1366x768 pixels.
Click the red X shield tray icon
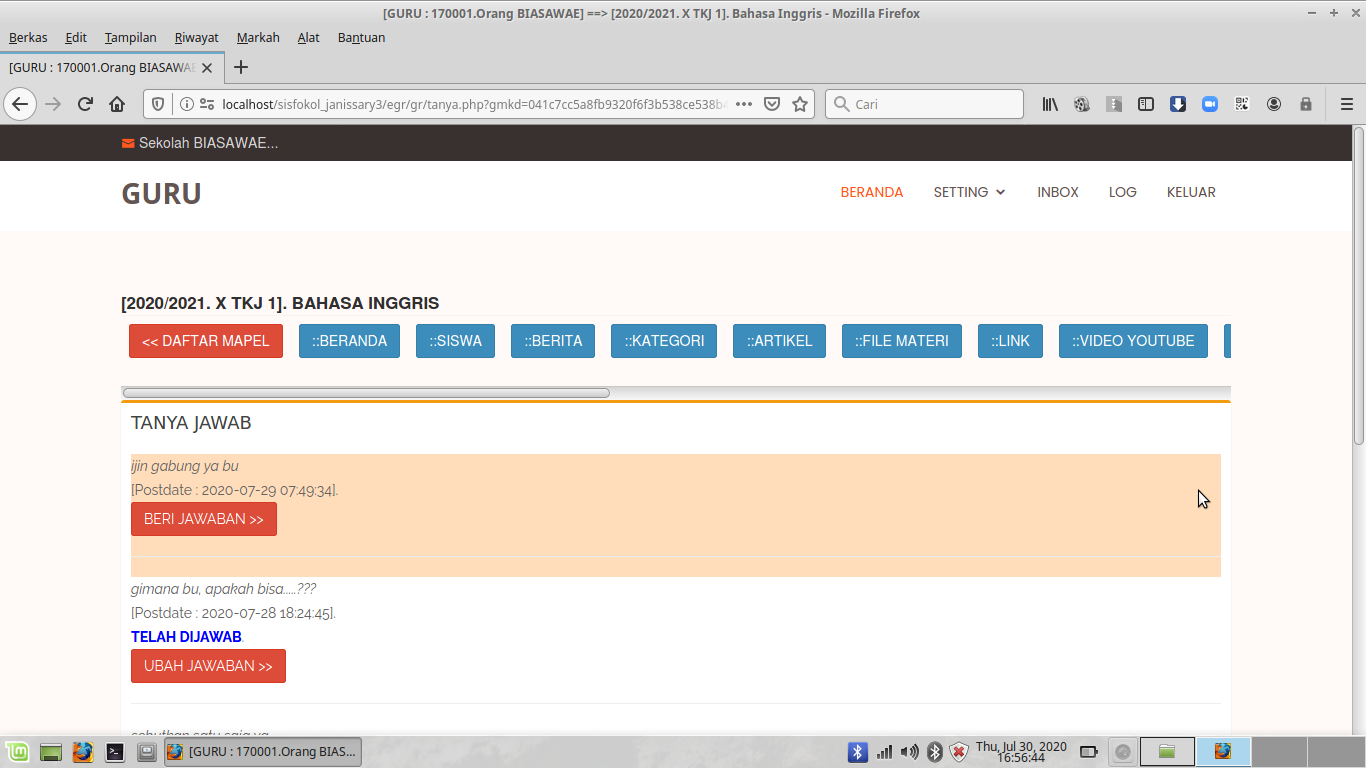[x=958, y=752]
